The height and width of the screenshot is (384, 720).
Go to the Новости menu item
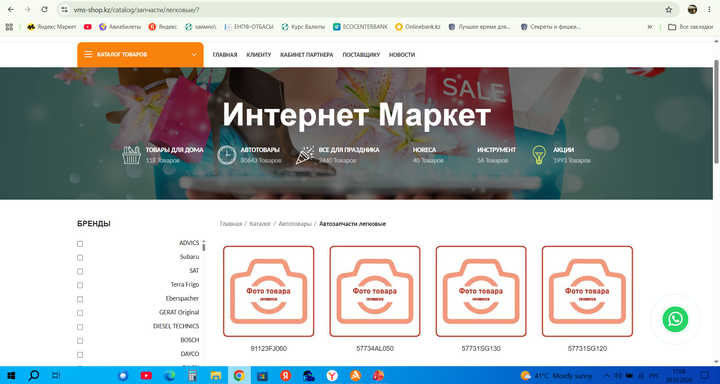pyautogui.click(x=402, y=55)
